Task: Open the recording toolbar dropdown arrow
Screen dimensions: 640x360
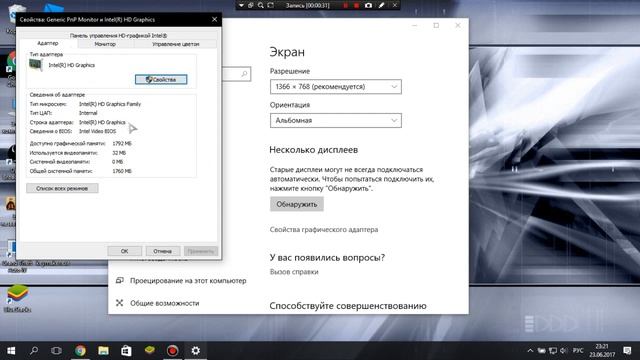Action: tap(241, 5)
